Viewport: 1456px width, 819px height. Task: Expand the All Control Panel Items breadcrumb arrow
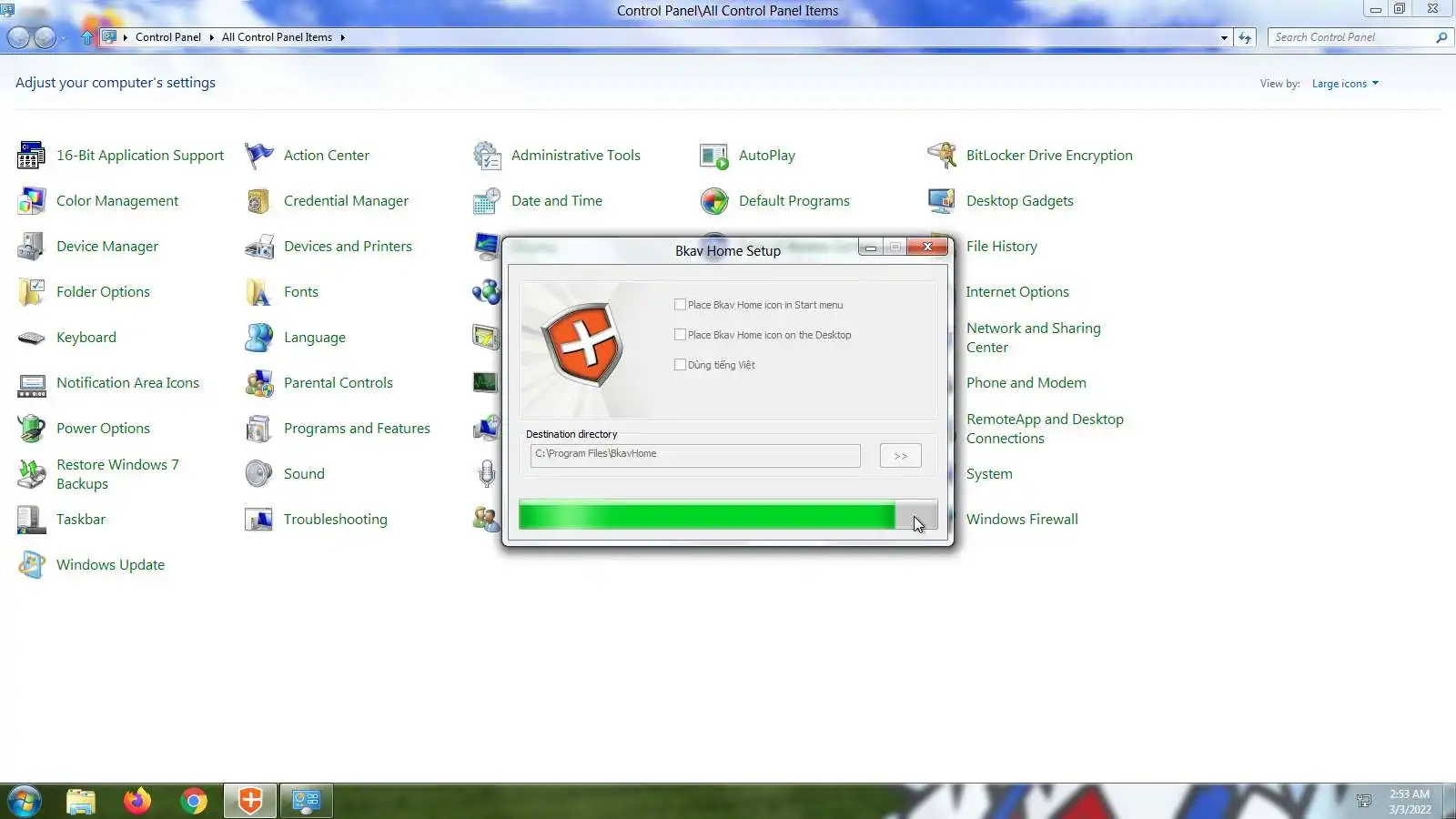click(x=342, y=37)
